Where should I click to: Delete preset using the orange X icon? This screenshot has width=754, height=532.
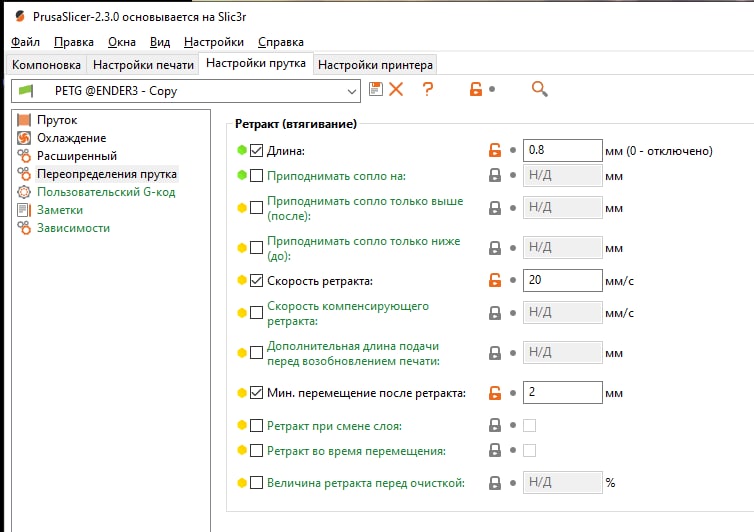[x=396, y=89]
